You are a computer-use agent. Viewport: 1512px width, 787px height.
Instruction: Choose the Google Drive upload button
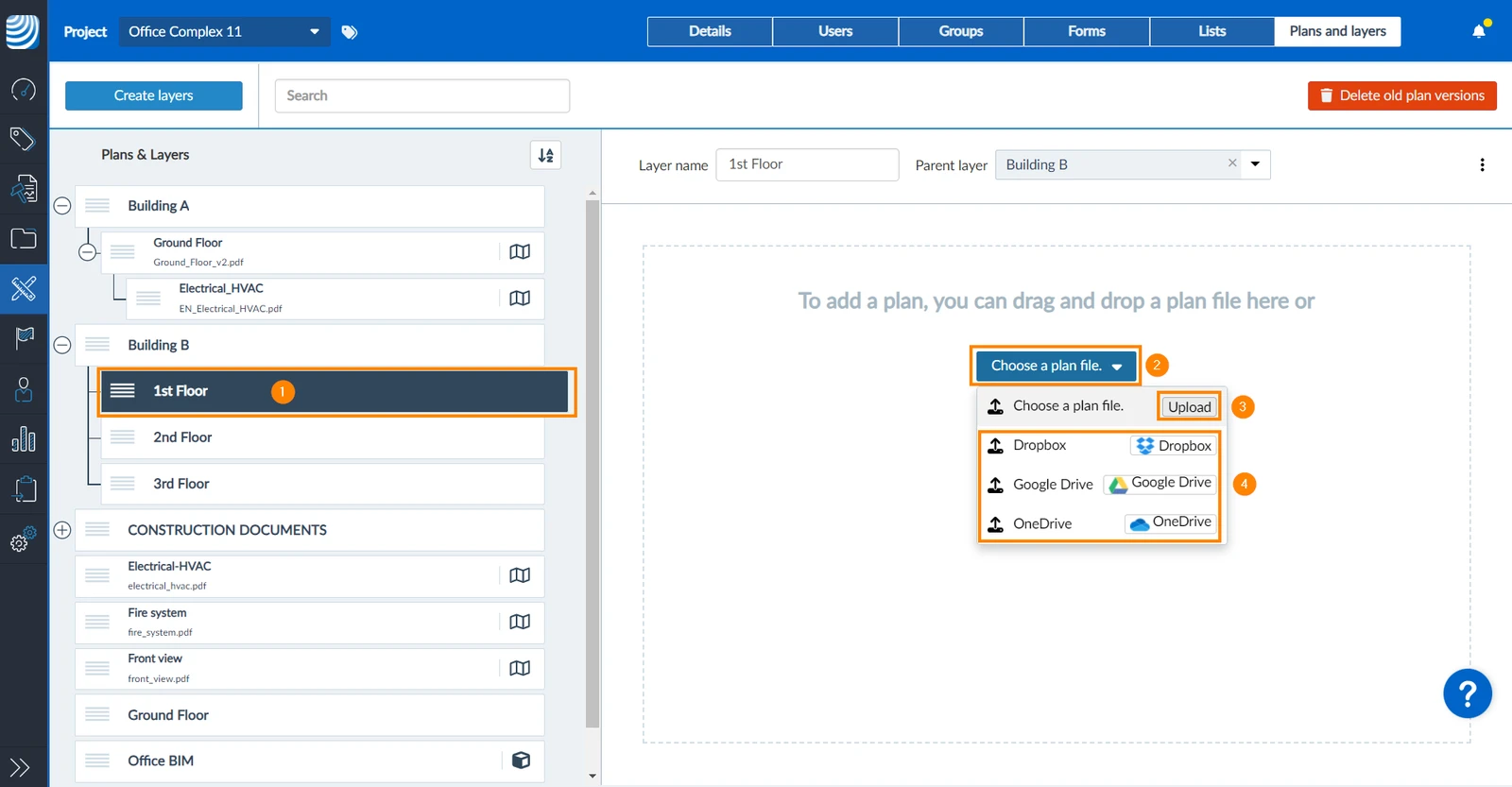coord(1160,483)
